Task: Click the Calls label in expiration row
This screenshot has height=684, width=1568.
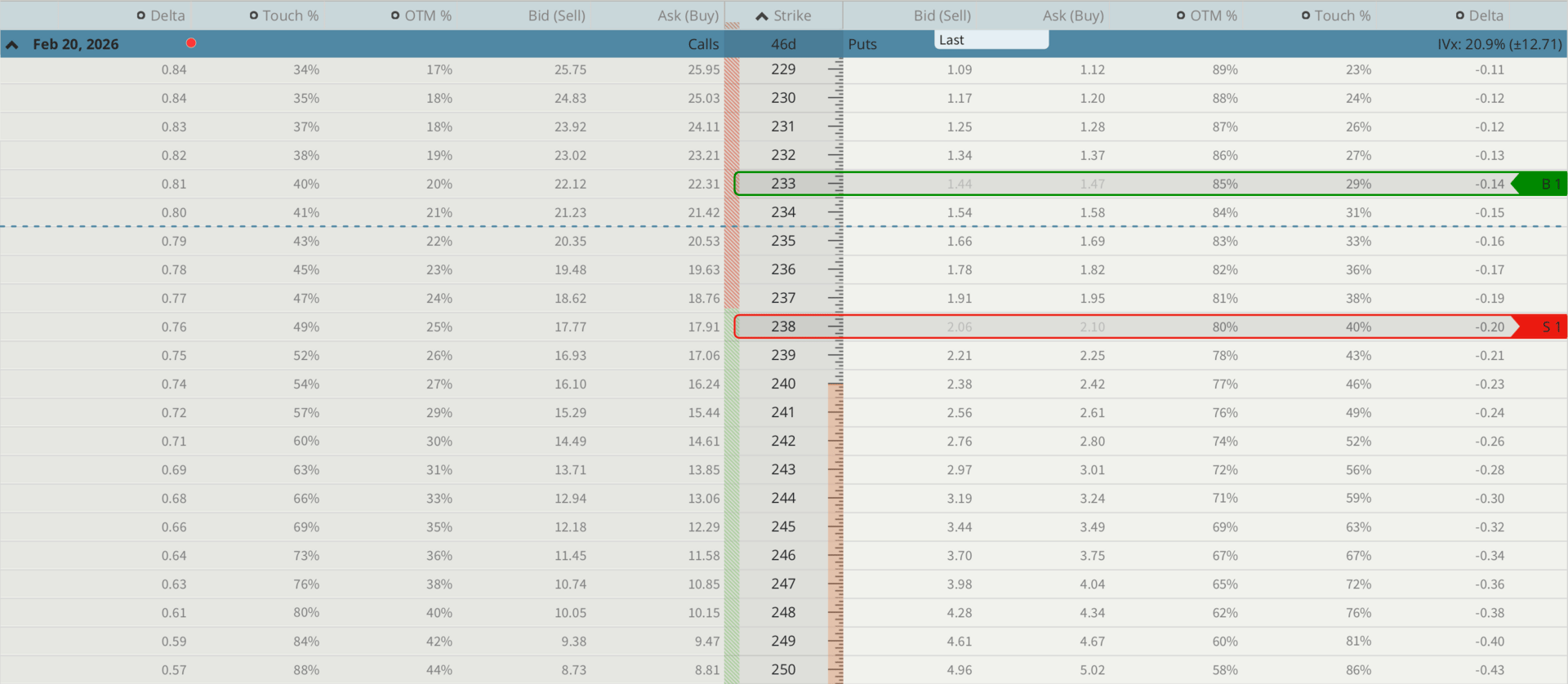Action: click(x=703, y=44)
